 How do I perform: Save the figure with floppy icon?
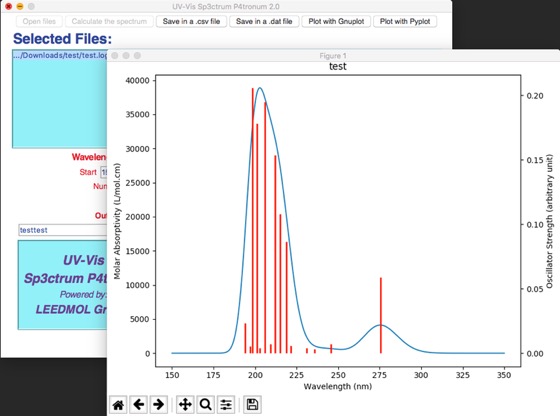pyautogui.click(x=252, y=405)
